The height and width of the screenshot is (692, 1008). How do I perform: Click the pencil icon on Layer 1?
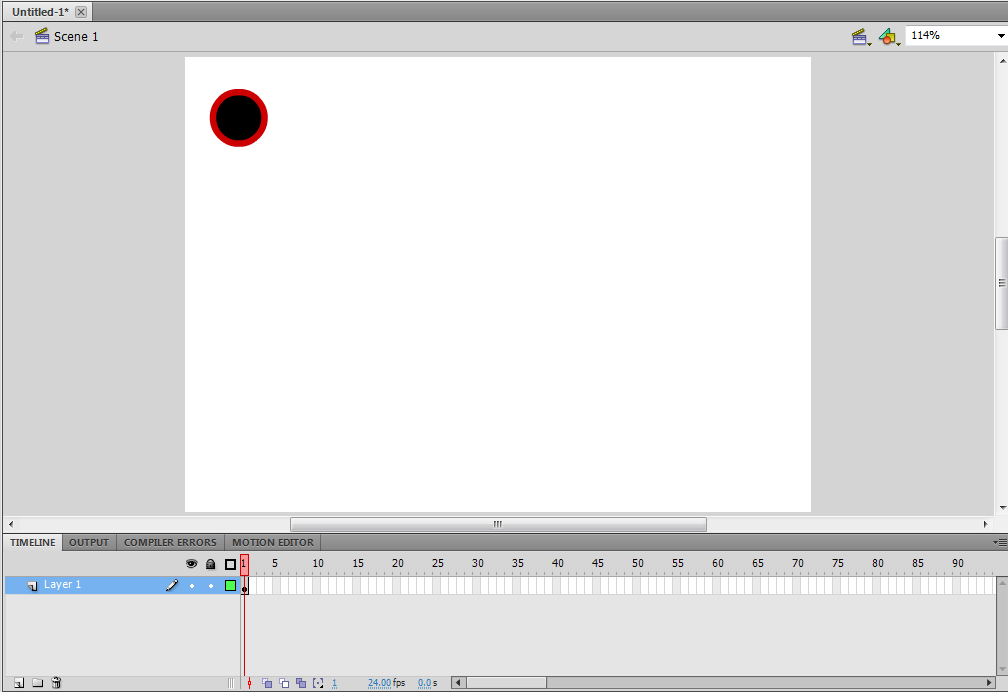pyautogui.click(x=172, y=585)
